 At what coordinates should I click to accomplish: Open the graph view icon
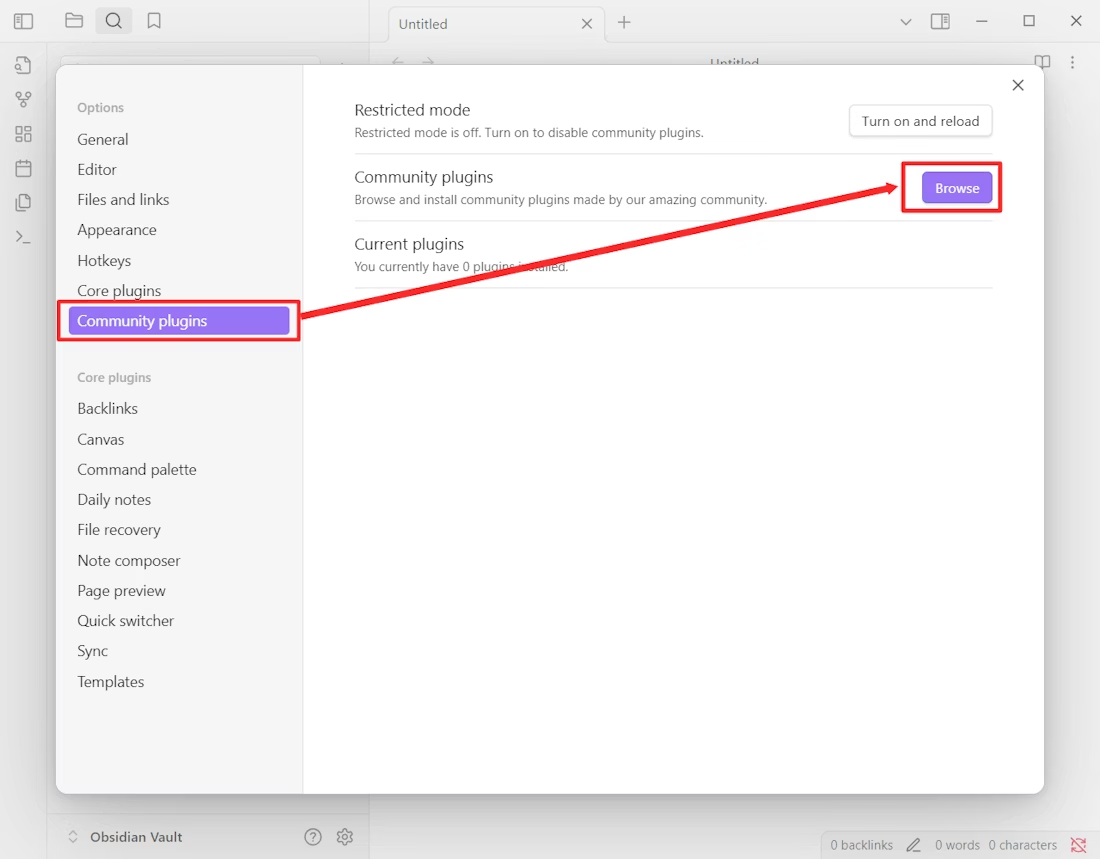pos(23,99)
